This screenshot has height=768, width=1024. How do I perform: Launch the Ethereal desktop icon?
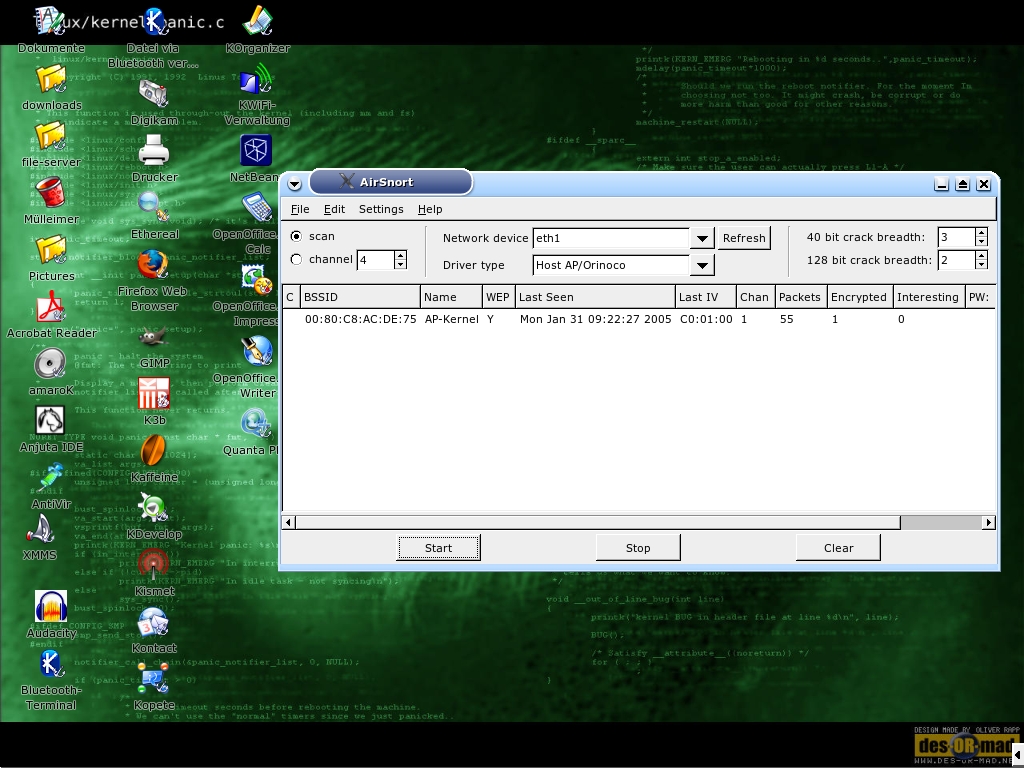pos(154,208)
